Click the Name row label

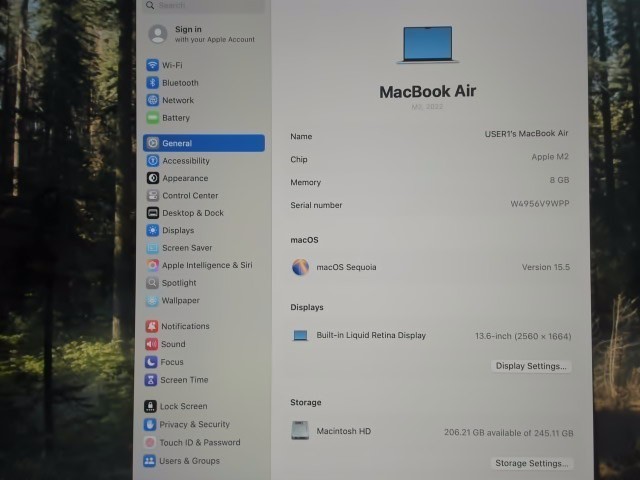pos(301,137)
